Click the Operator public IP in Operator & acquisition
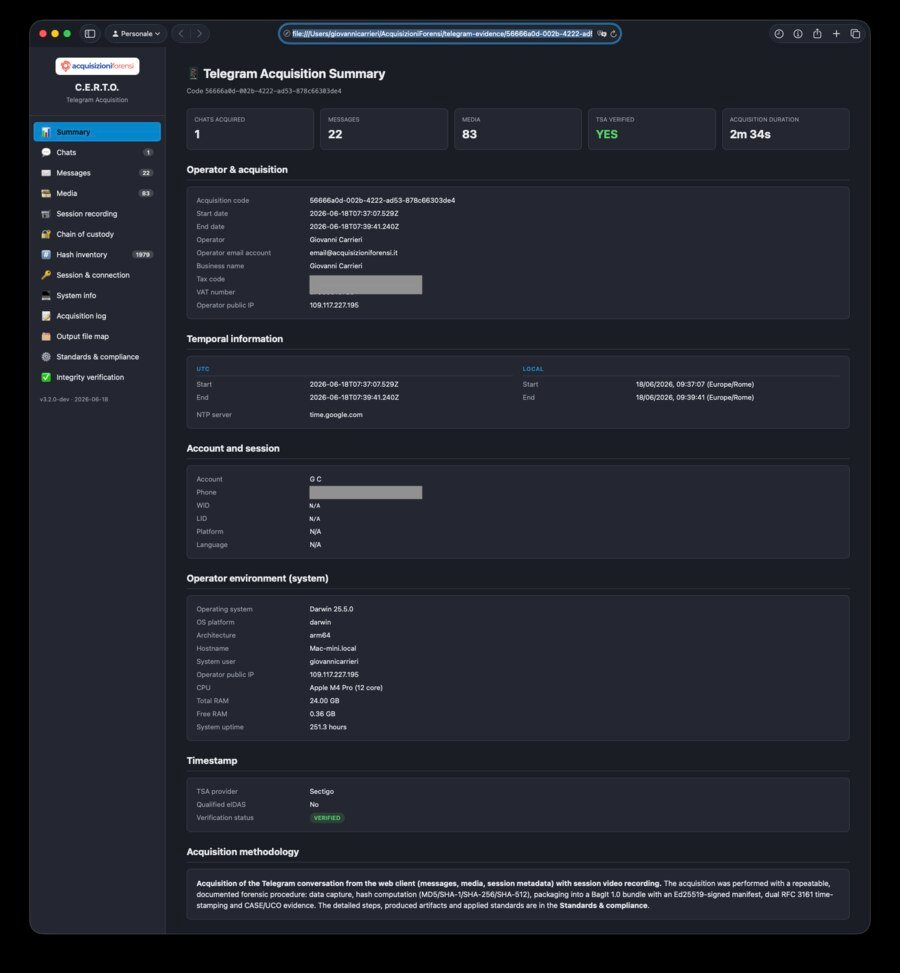 tap(334, 305)
